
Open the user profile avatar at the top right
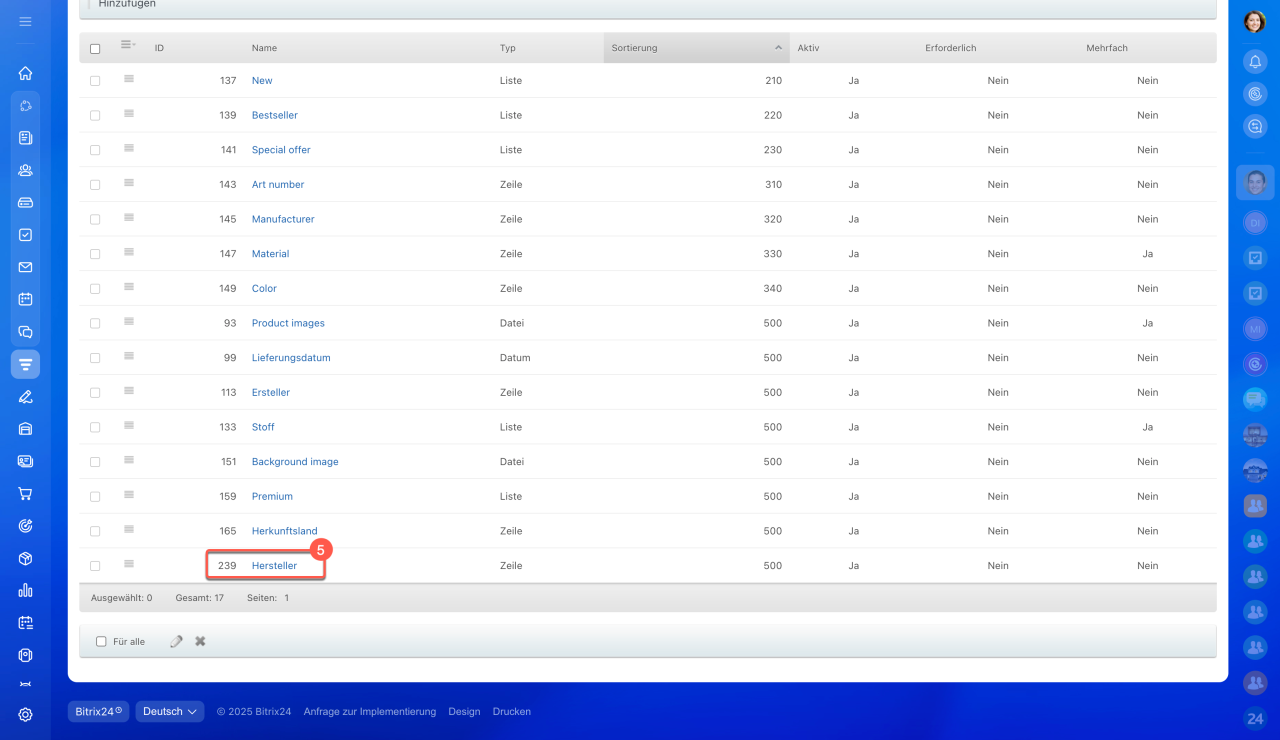pos(1255,22)
